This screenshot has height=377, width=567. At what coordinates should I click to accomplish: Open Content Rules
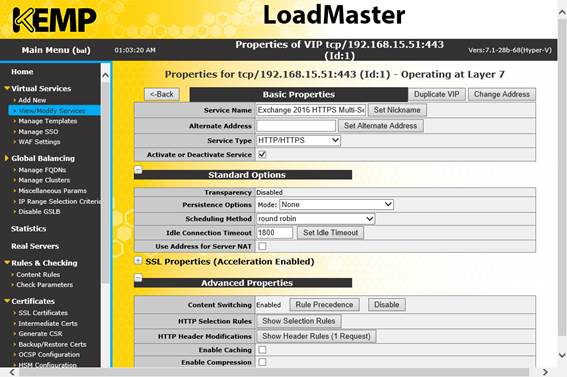(38, 275)
